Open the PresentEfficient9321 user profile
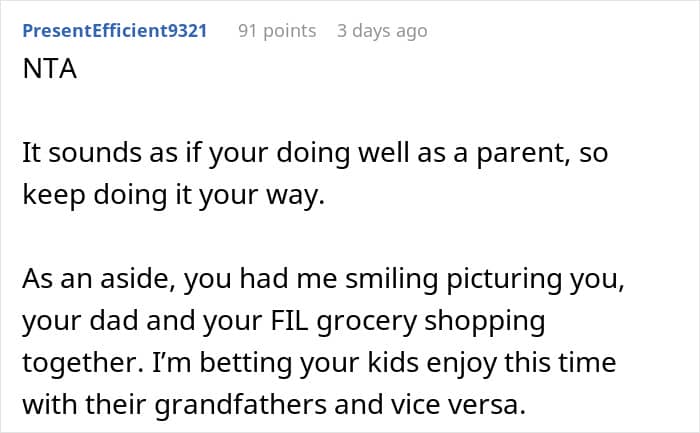700x433 pixels. point(115,31)
